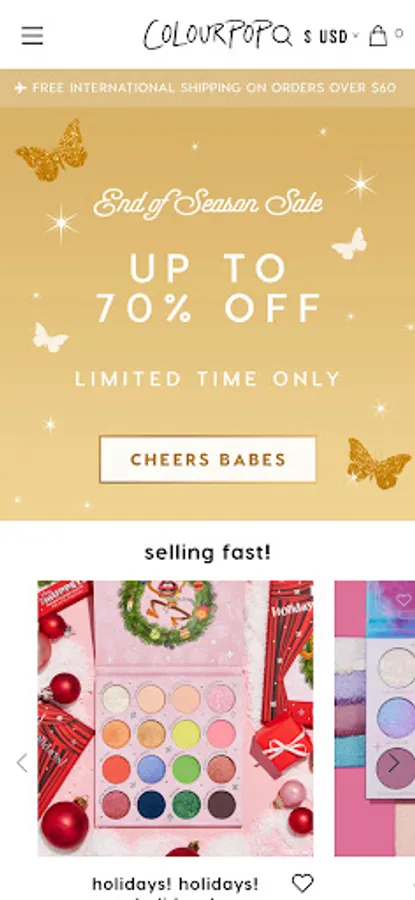This screenshot has width=415, height=900.
Task: Open the hamburger navigation menu
Action: click(x=32, y=36)
